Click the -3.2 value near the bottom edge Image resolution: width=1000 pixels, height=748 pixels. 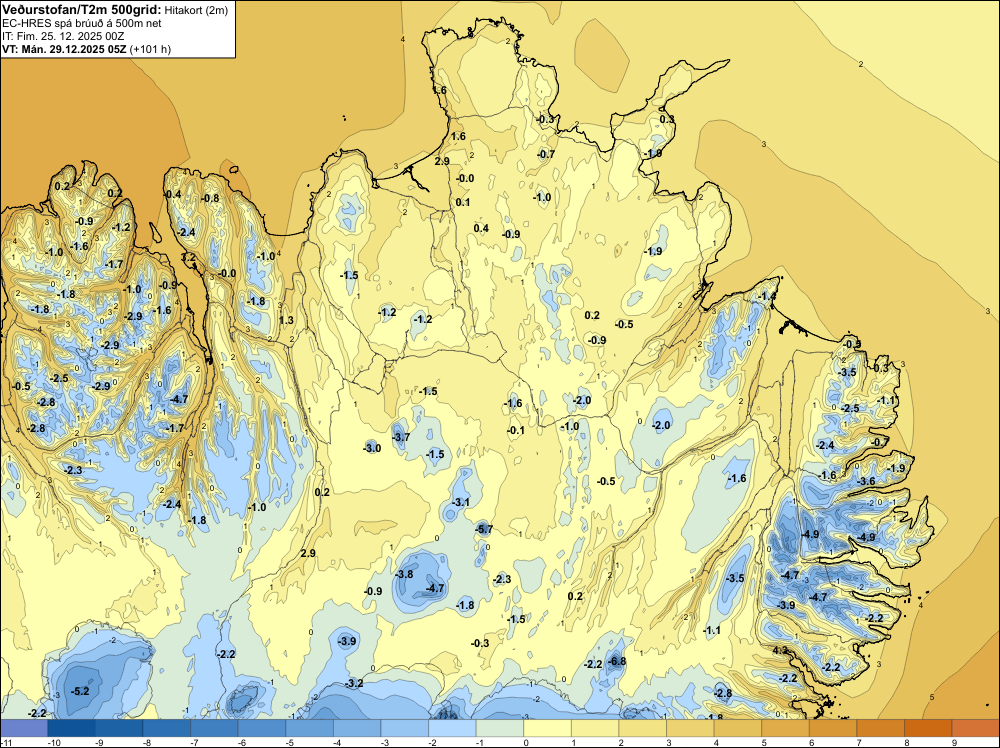[354, 684]
